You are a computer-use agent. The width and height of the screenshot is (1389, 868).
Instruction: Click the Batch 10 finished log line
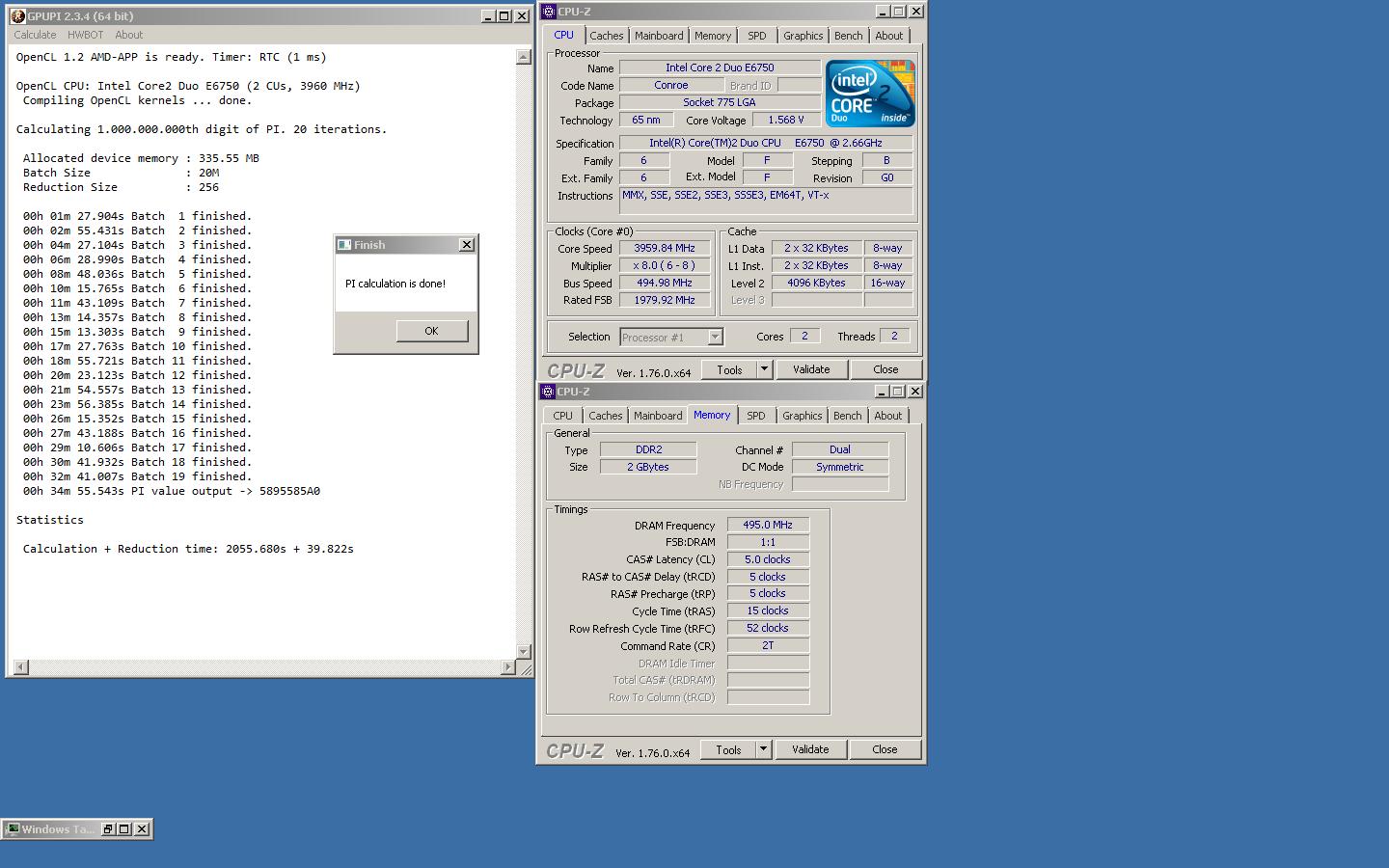137,346
